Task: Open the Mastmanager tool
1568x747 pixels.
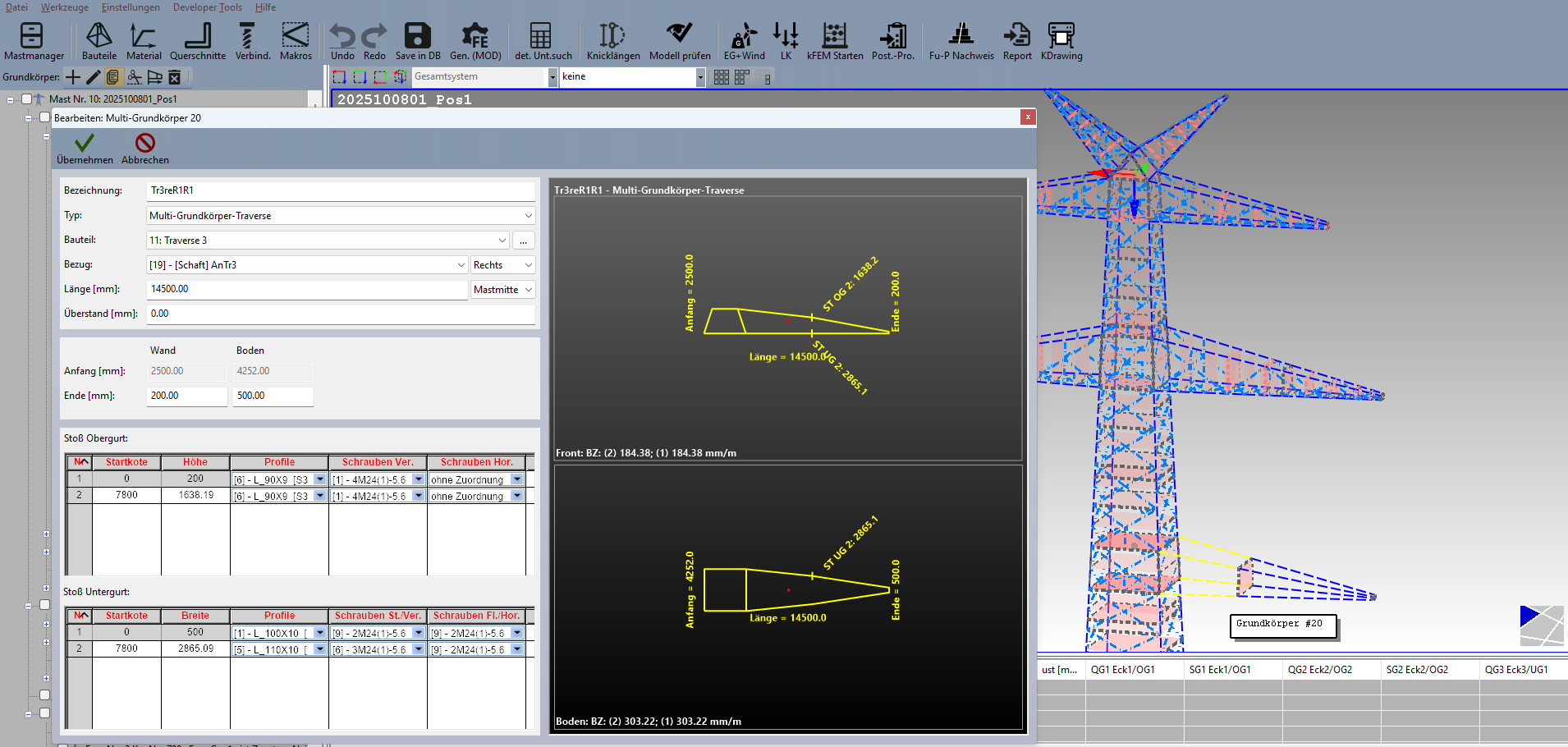Action: click(x=33, y=41)
